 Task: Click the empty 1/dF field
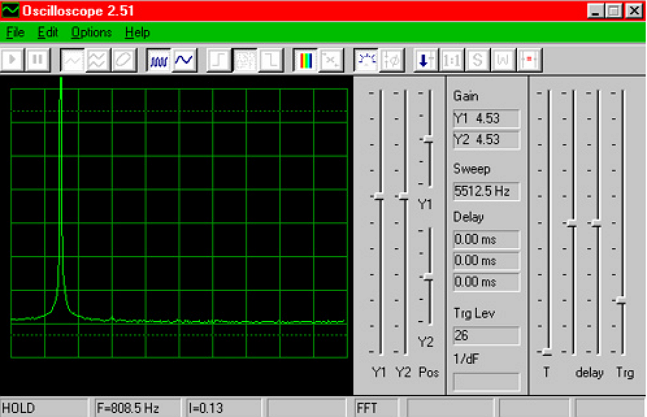click(x=486, y=382)
